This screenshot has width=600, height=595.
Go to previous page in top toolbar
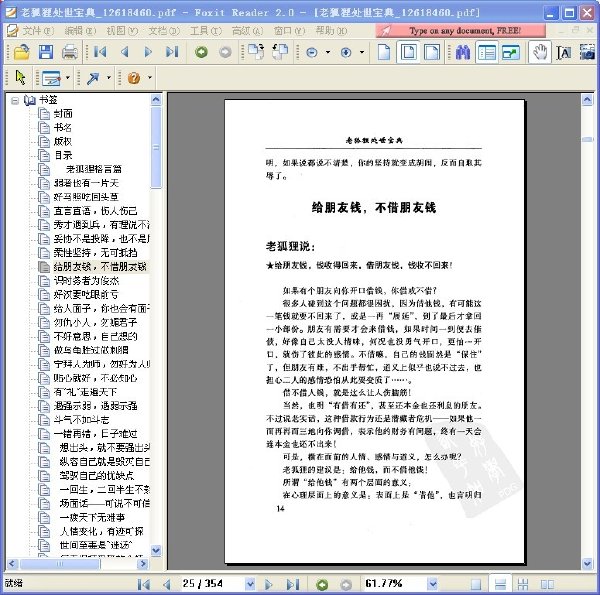[x=124, y=52]
